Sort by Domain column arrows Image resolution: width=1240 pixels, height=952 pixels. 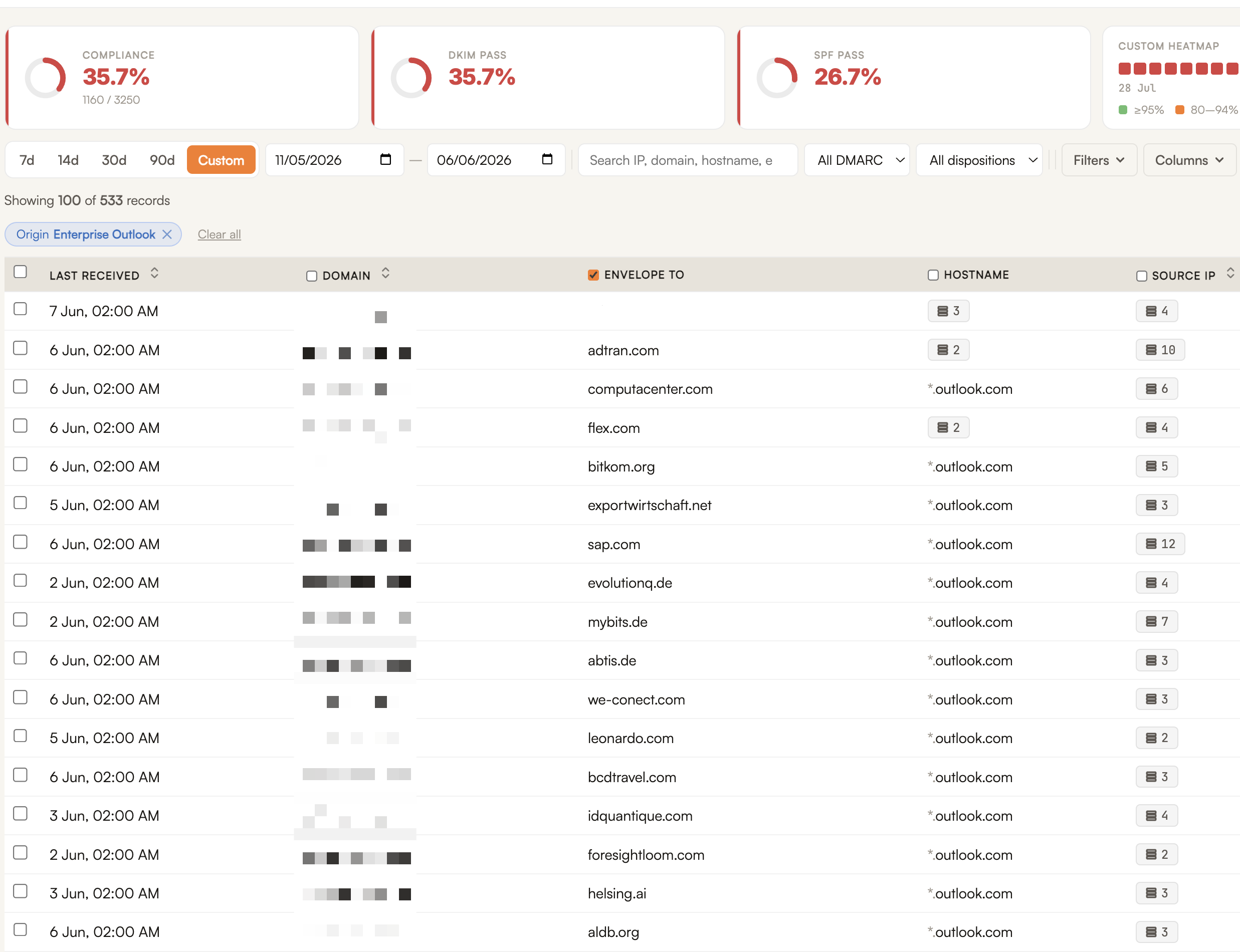click(385, 274)
